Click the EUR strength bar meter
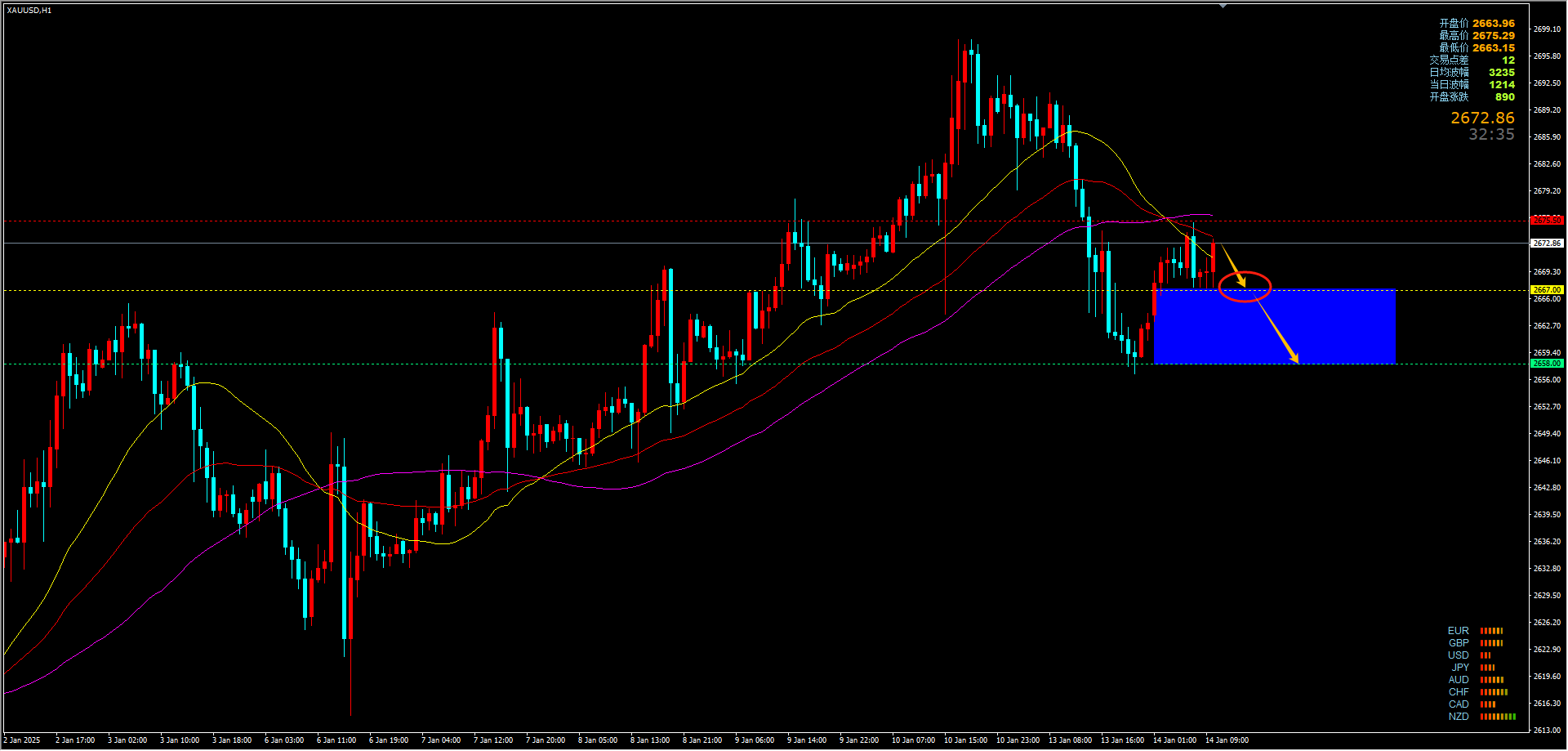Image resolution: width=1568 pixels, height=751 pixels. pyautogui.click(x=1491, y=631)
